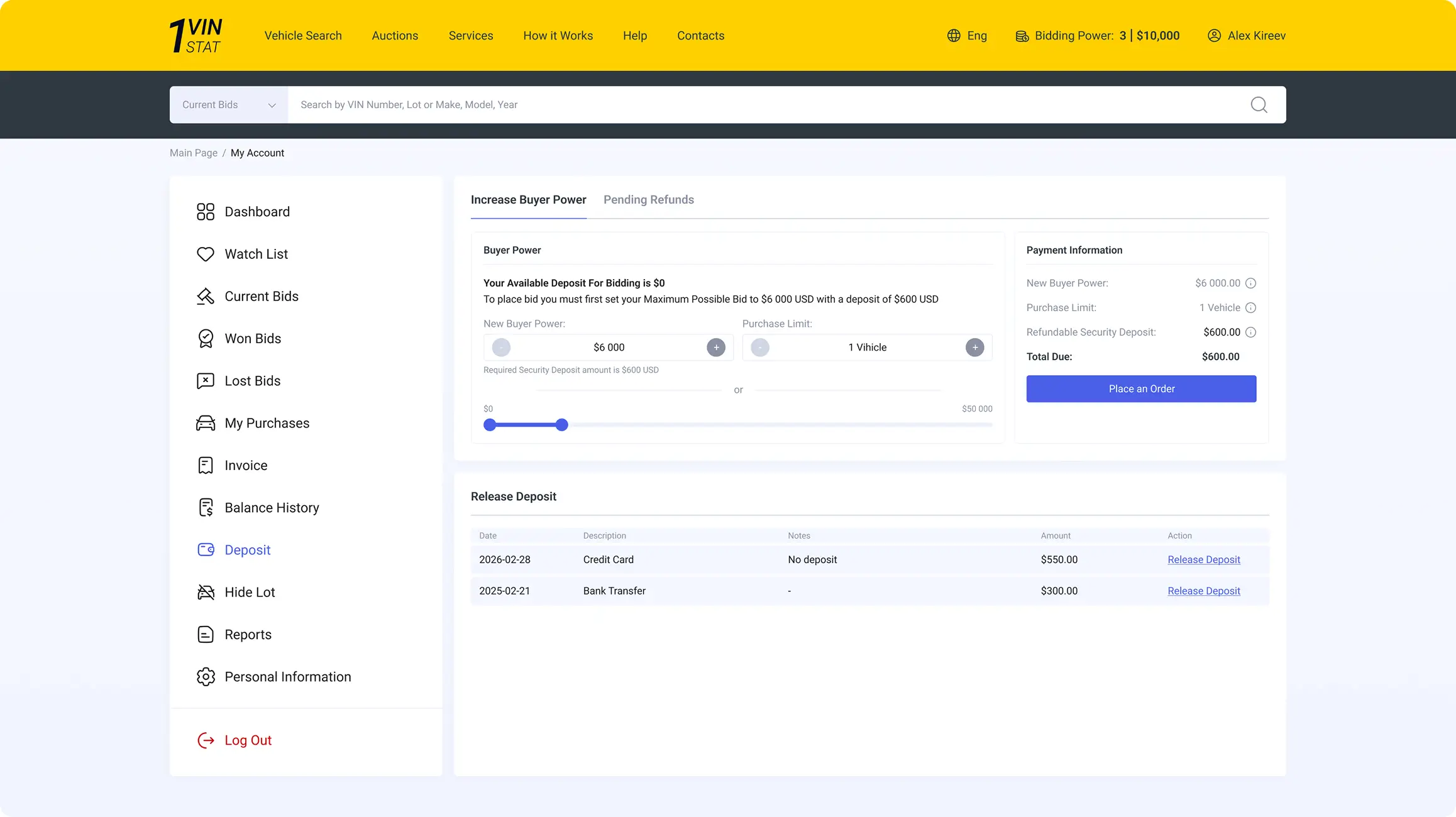Click the info icon beside Purchase Limit value
1456x817 pixels.
point(1250,308)
